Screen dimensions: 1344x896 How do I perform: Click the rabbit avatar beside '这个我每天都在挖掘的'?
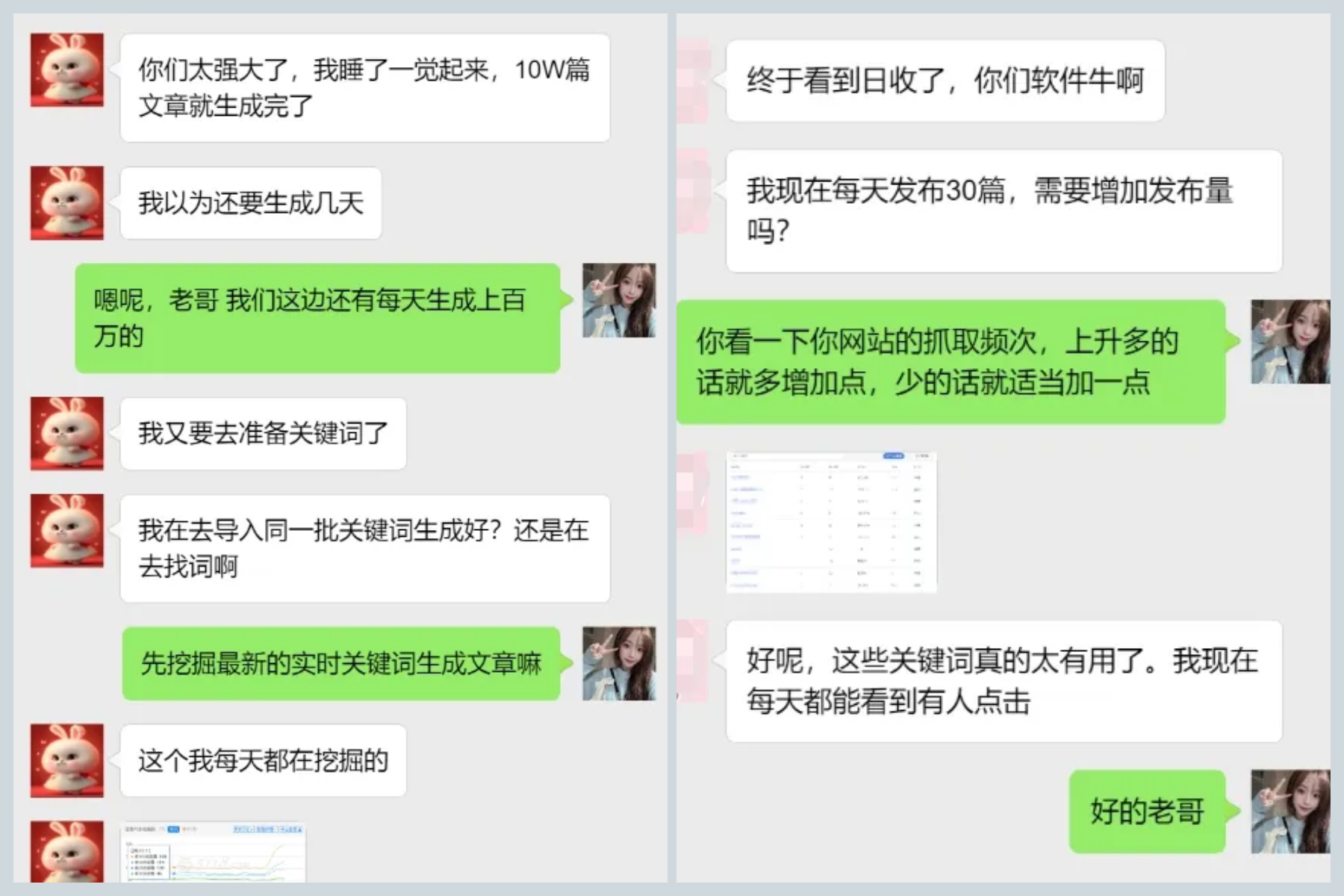(67, 760)
